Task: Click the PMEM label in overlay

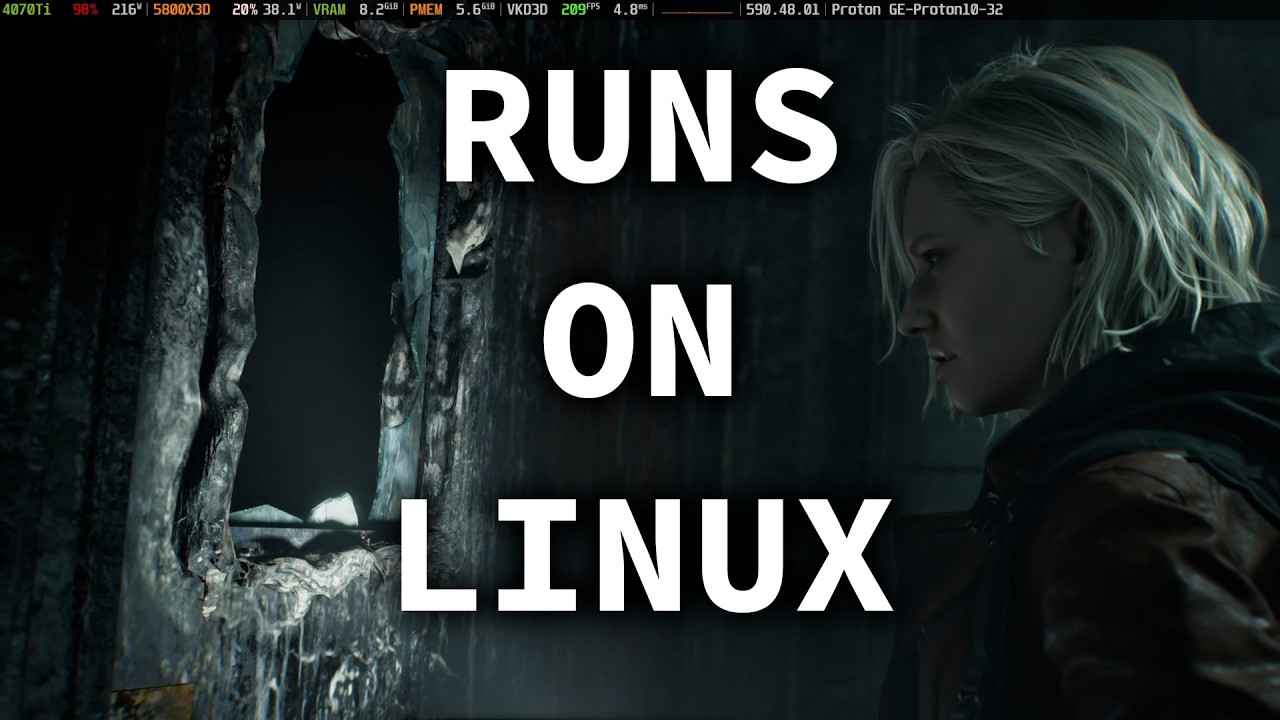Action: (427, 10)
